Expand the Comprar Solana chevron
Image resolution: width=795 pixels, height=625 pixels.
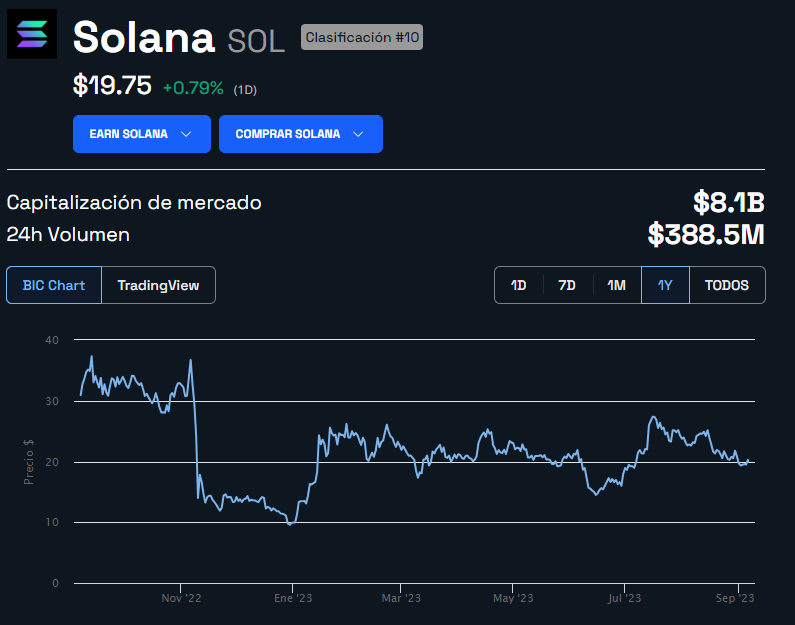358,134
